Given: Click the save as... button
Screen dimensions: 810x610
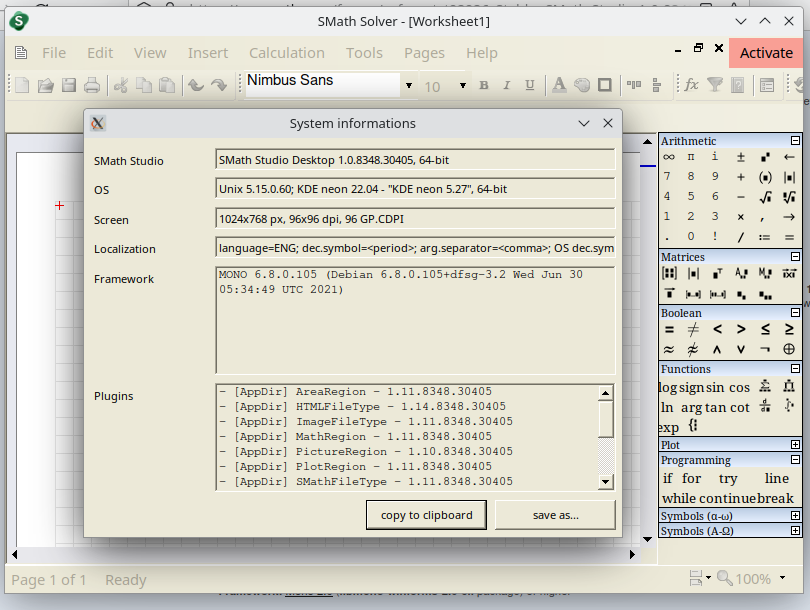Looking at the screenshot, I should [x=555, y=515].
